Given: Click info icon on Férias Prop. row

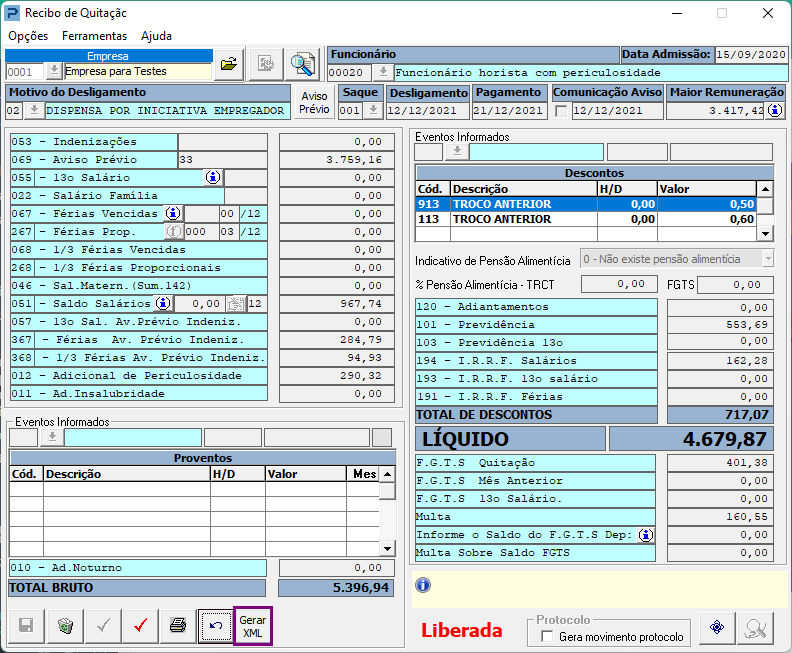Looking at the screenshot, I should coord(173,231).
